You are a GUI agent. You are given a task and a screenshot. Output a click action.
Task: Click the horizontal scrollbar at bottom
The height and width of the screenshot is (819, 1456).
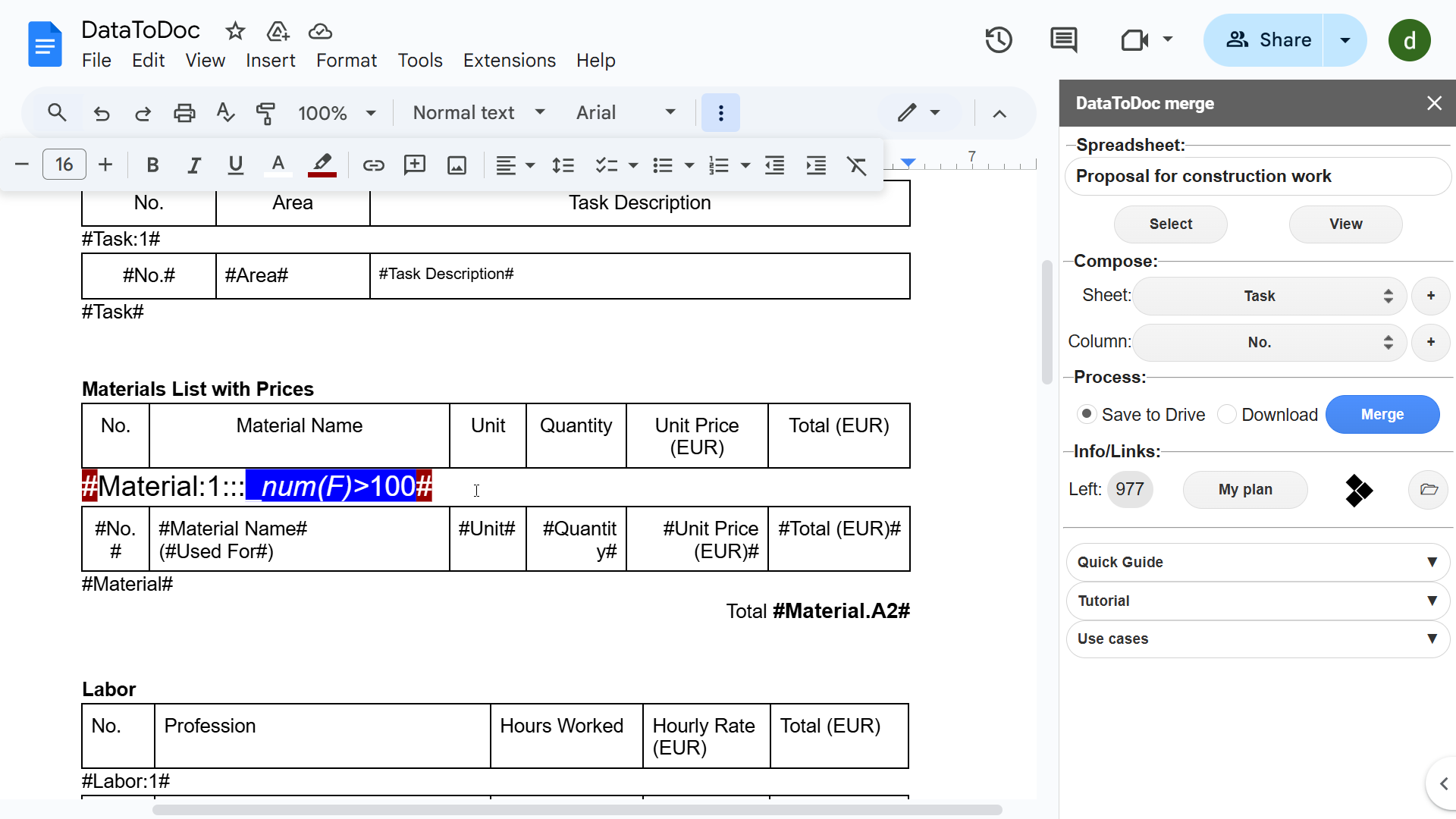tap(576, 810)
